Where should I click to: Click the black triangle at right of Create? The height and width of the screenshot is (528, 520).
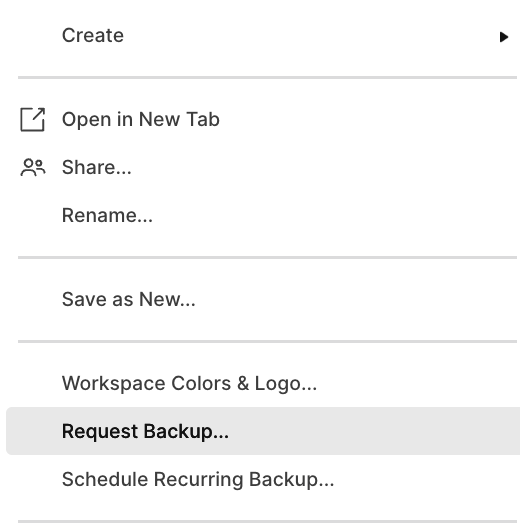tap(504, 37)
